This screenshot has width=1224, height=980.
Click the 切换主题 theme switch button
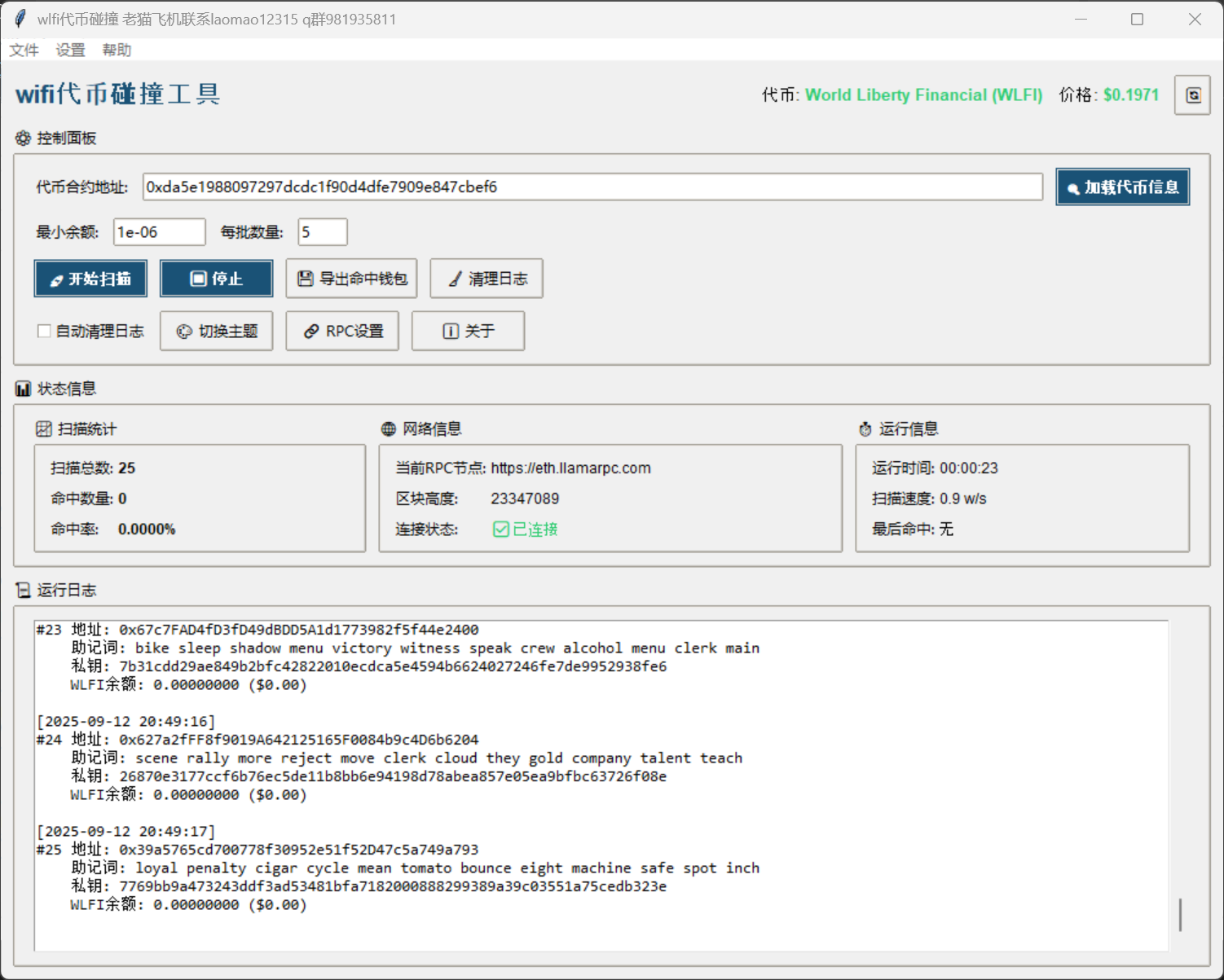pos(217,332)
